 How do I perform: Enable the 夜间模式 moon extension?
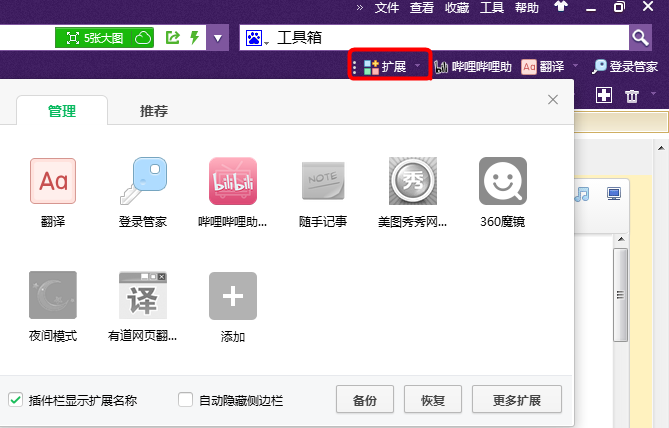[53, 295]
